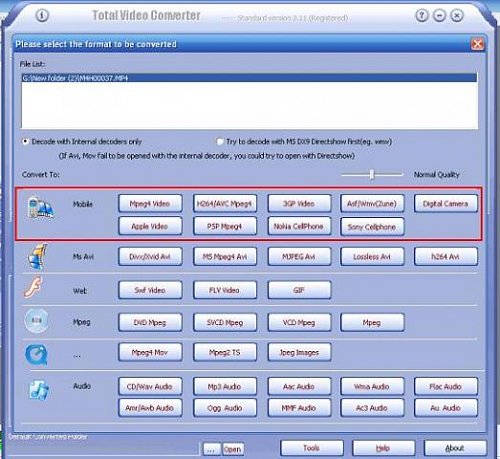Click the About button
500x459 pixels.
pyautogui.click(x=455, y=448)
